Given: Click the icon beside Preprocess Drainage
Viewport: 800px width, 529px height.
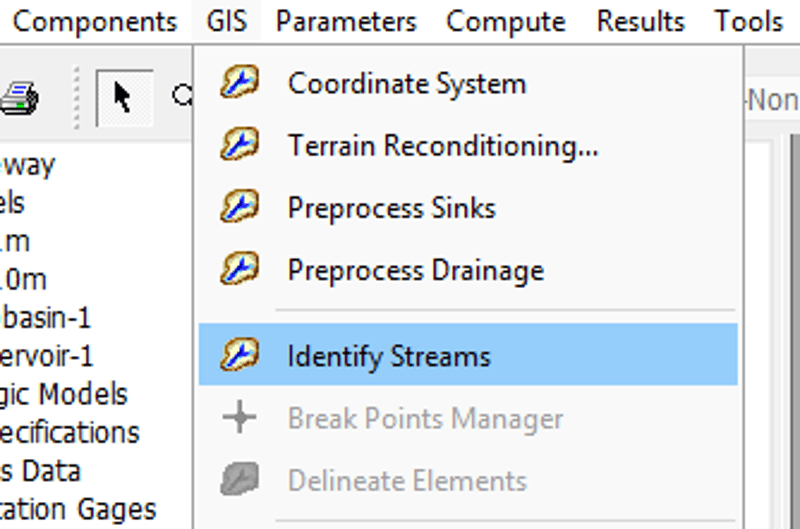Looking at the screenshot, I should tap(240, 270).
